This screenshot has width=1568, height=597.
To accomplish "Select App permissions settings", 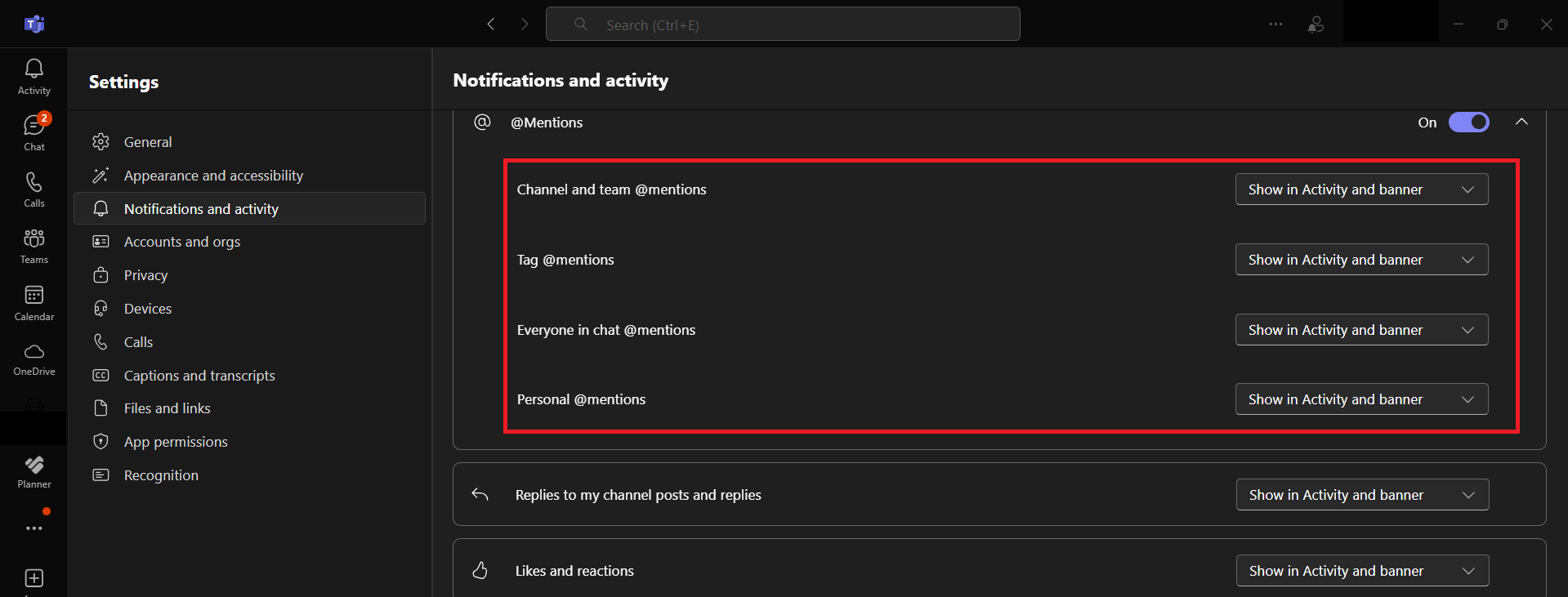I will pos(249,441).
